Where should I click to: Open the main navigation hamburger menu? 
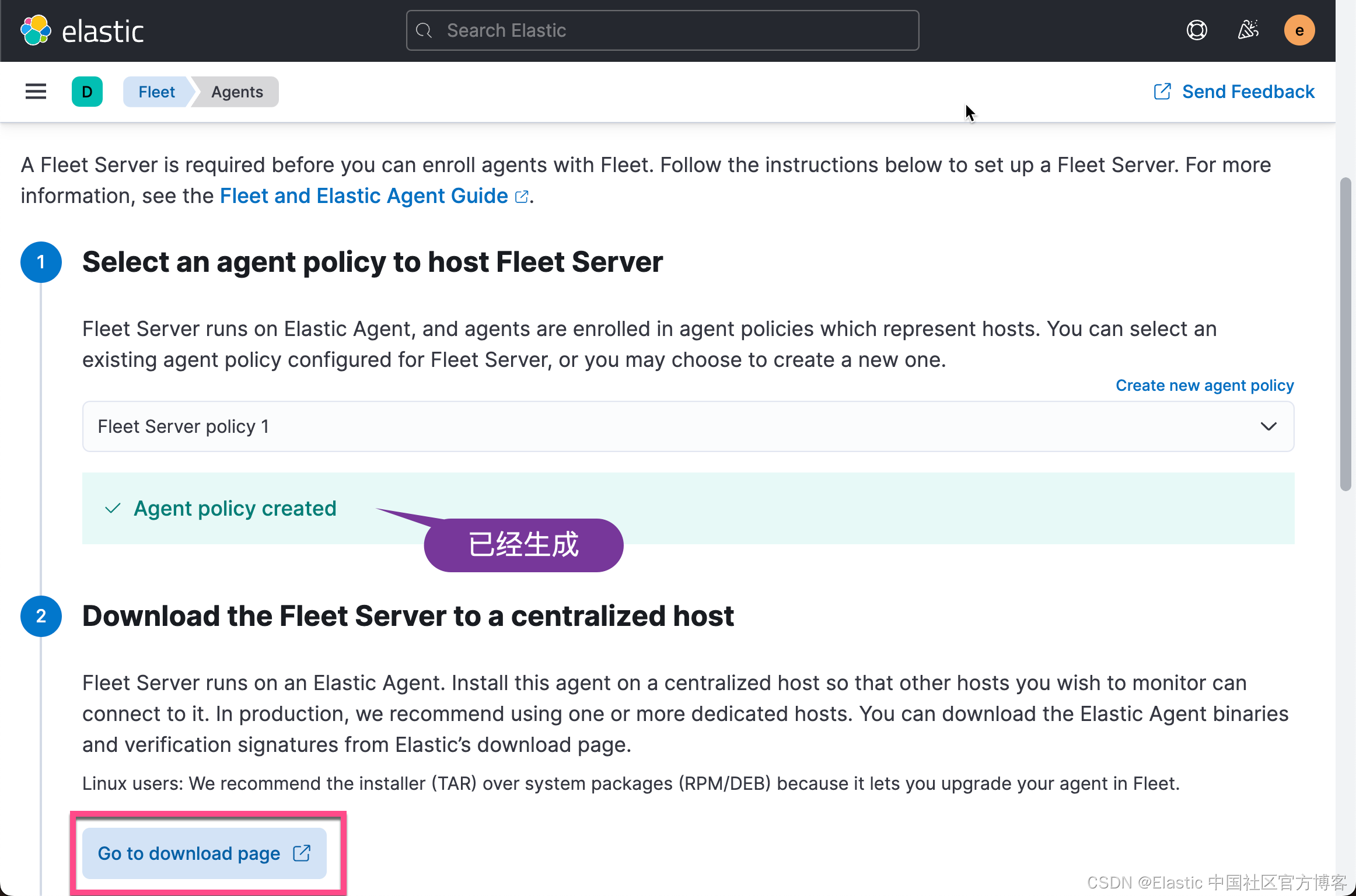tap(35, 91)
